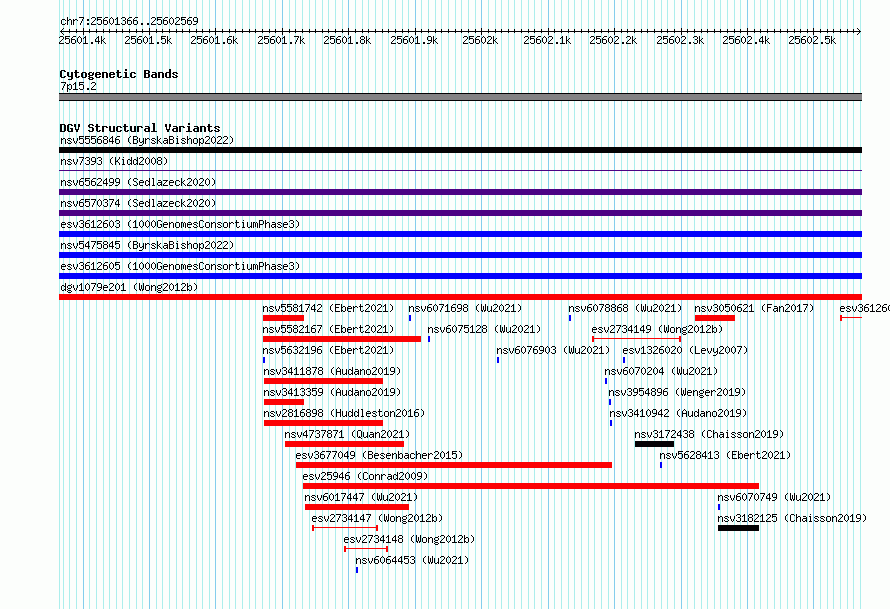890x609 pixels.
Task: Click the nsv5556846 (ByrskaBishop2022) label
Action: [147, 140]
